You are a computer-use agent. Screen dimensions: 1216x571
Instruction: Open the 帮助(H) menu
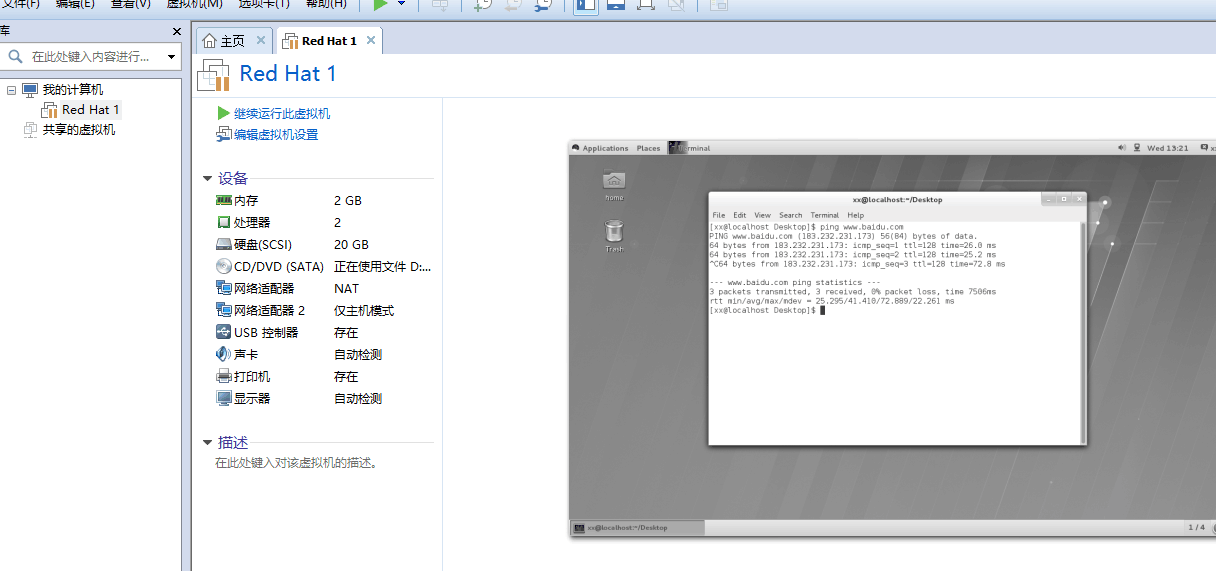point(326,4)
